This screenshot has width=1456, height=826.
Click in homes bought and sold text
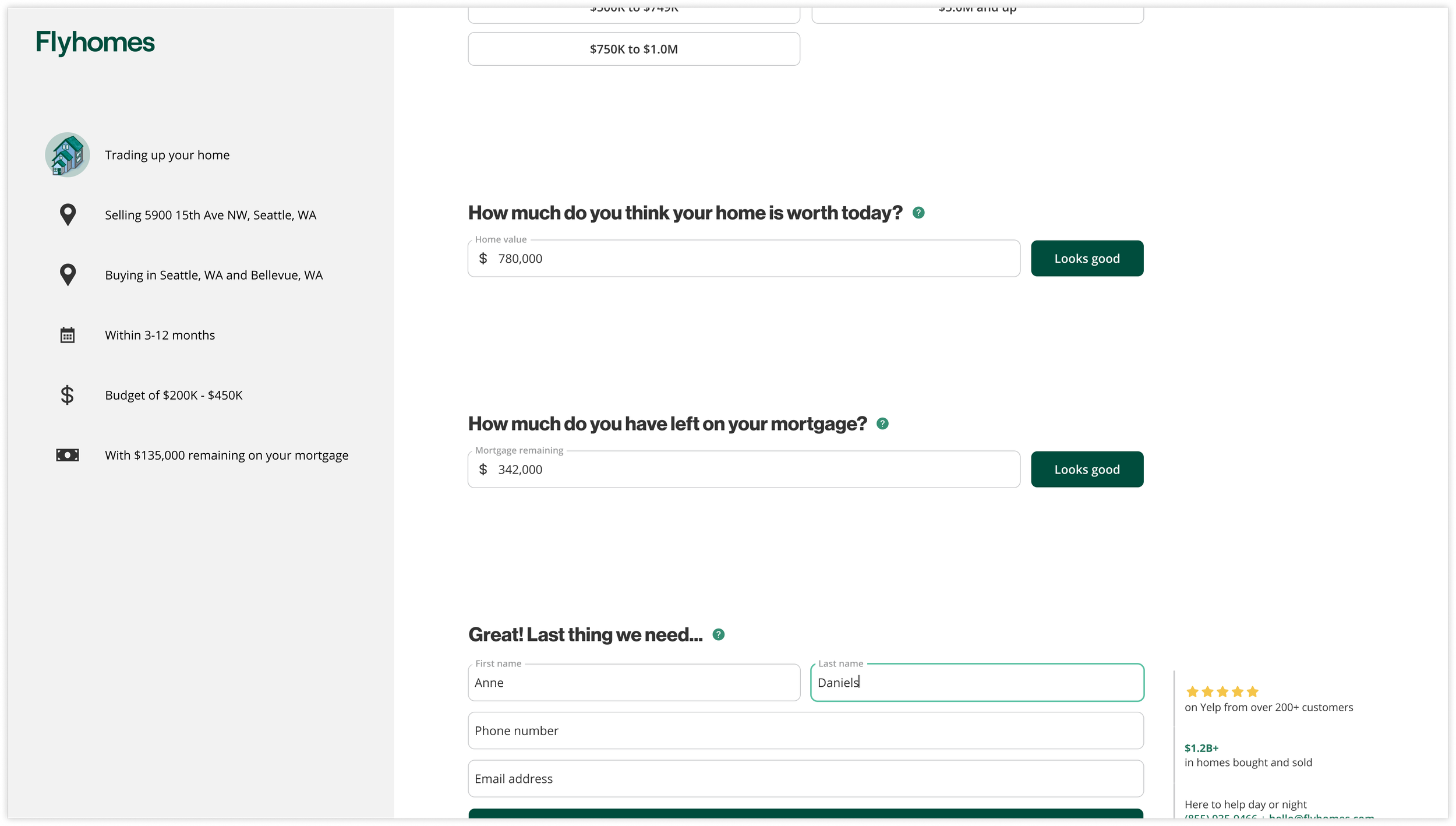(x=1248, y=763)
